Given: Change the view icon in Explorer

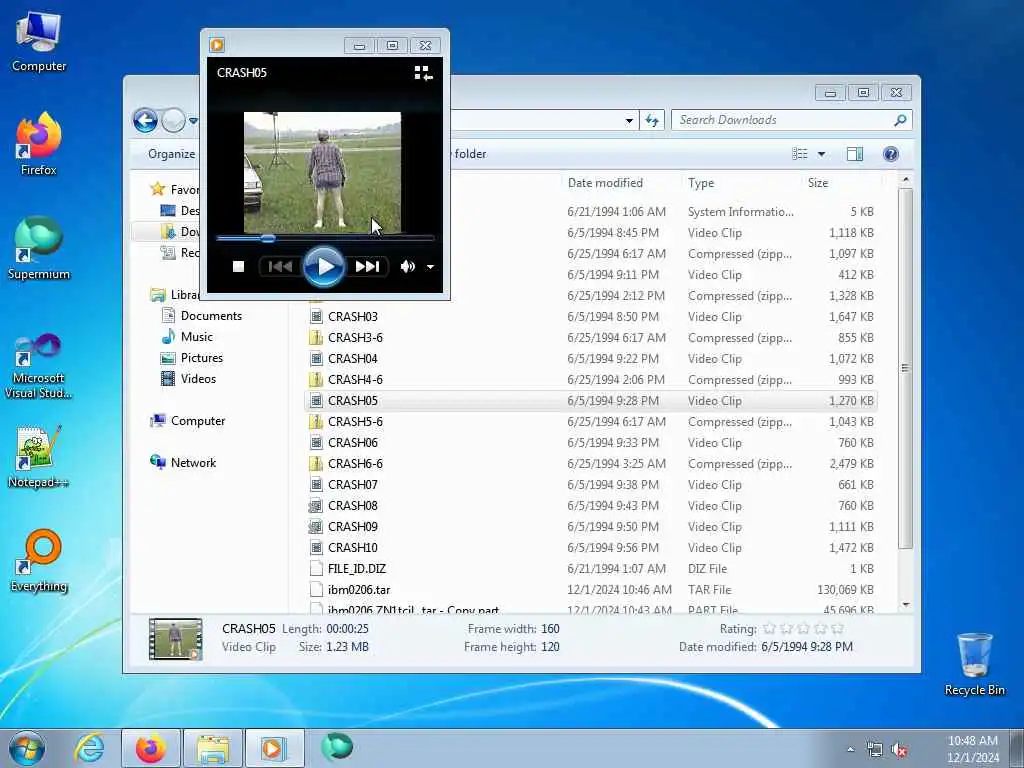Looking at the screenshot, I should tap(800, 154).
